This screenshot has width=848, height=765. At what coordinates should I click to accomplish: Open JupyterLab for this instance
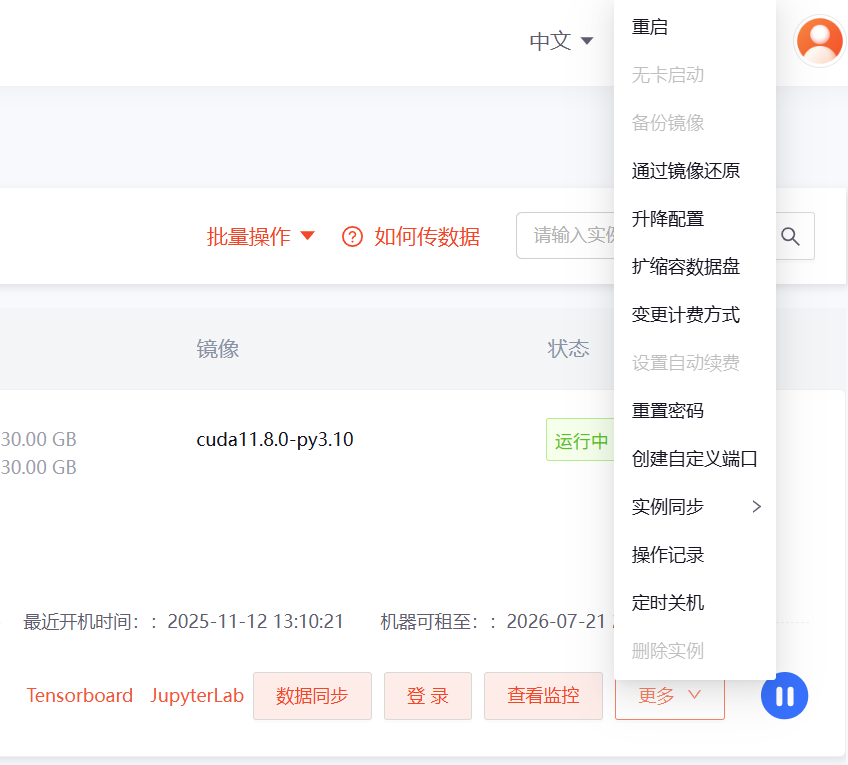(x=197, y=695)
